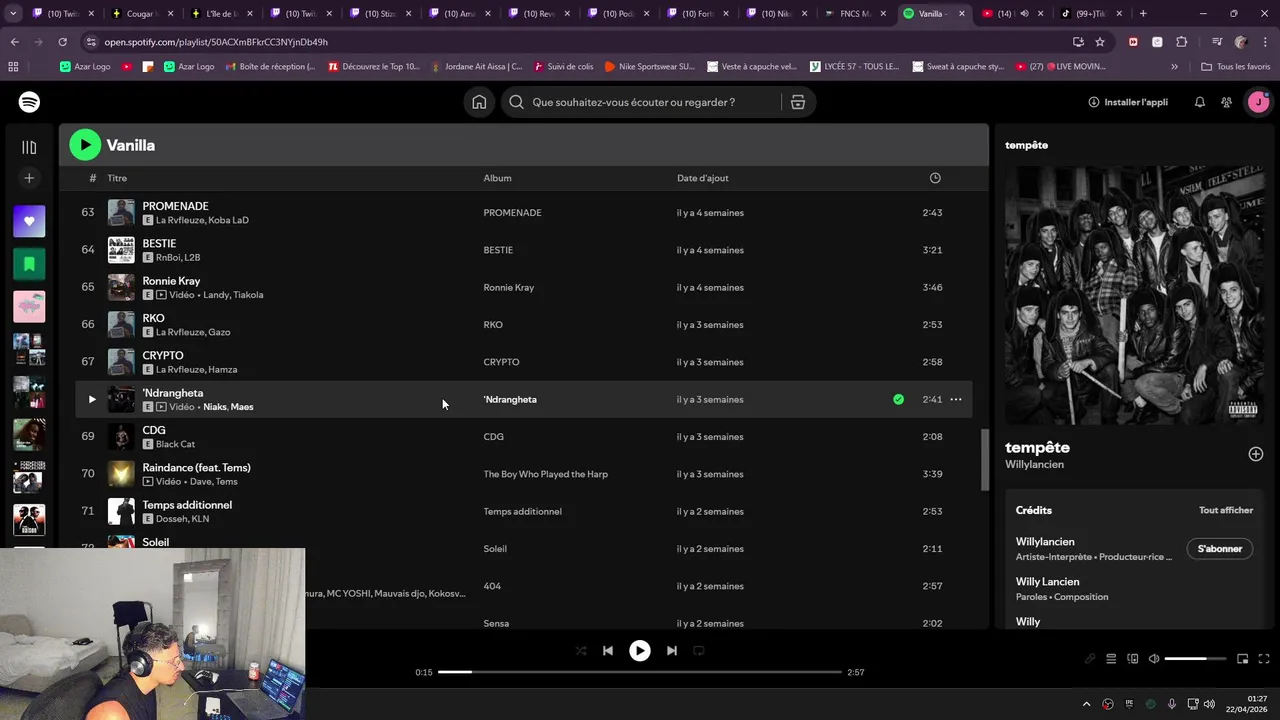Viewport: 1280px width, 720px height.
Task: Open miniplayer icon
Action: point(1243,659)
